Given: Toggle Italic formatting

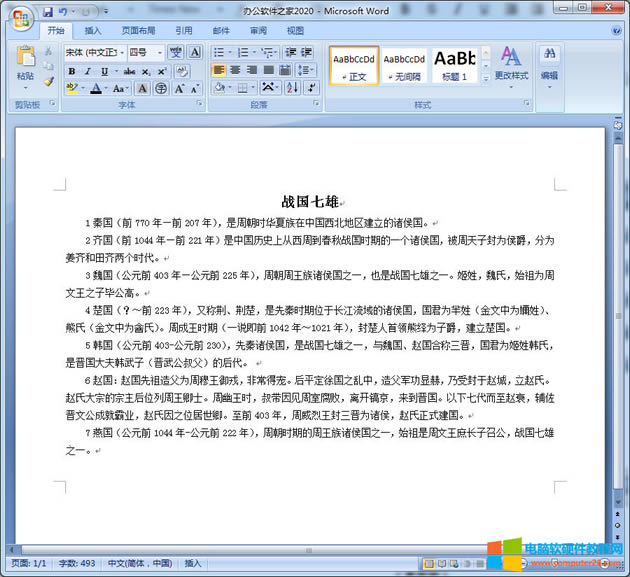Looking at the screenshot, I should [x=88, y=72].
